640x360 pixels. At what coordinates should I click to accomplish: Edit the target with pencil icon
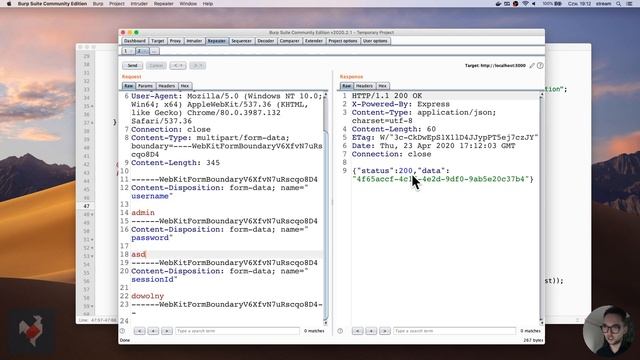click(532, 65)
